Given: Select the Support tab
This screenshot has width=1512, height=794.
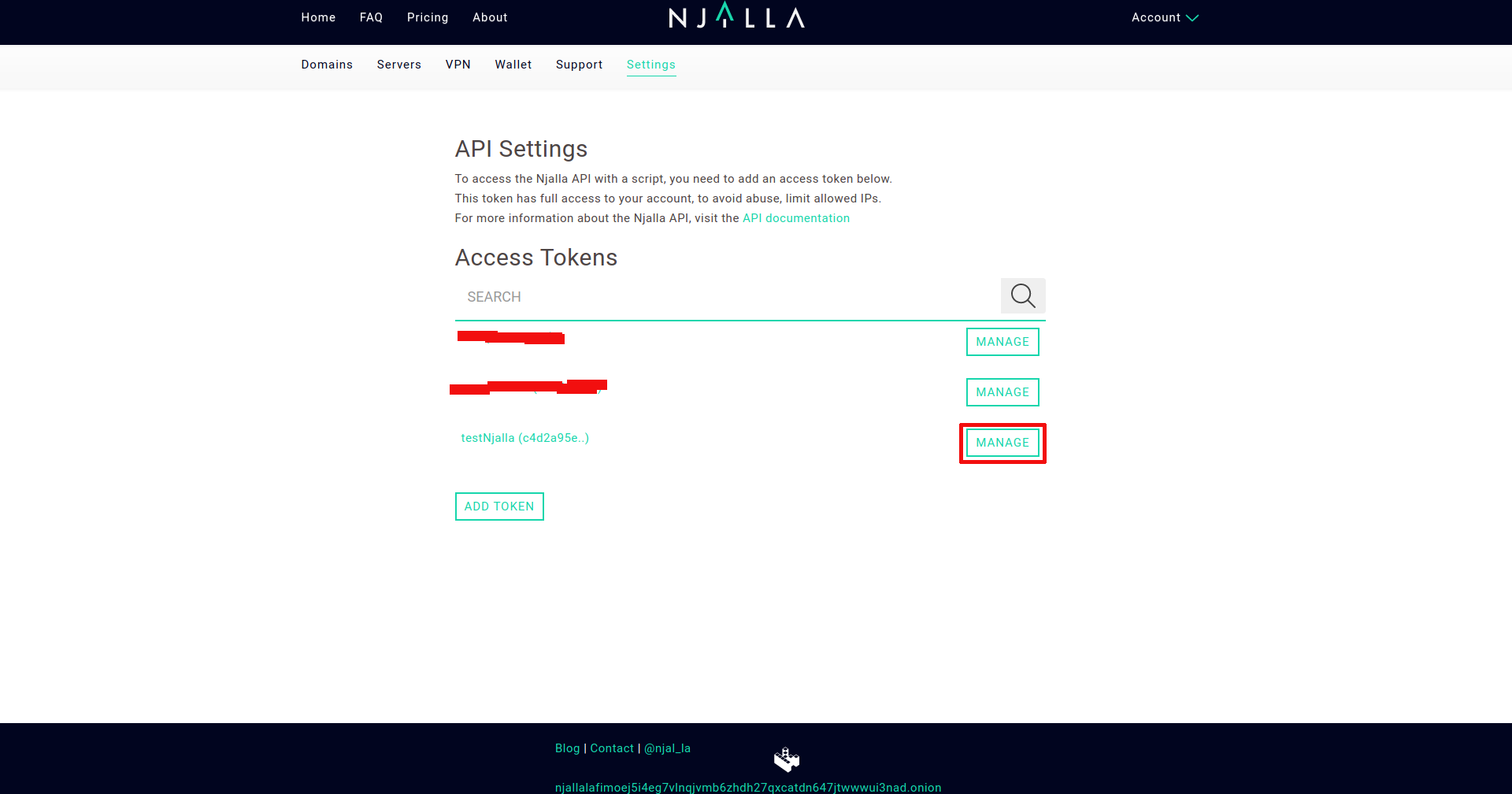Looking at the screenshot, I should tap(579, 65).
